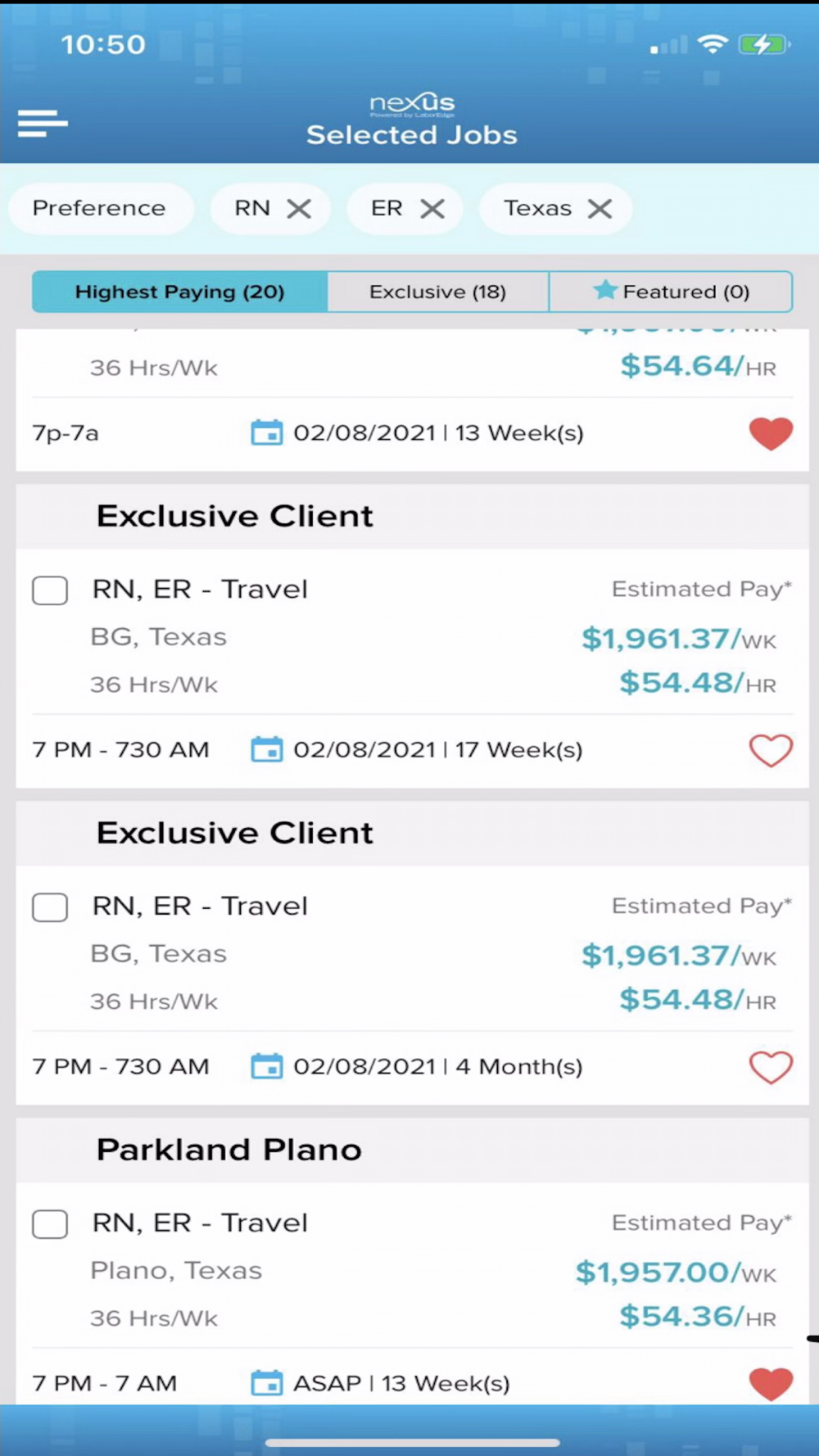Tap calendar icon for 17 Week(s) job
819x1456 pixels.
[266, 749]
